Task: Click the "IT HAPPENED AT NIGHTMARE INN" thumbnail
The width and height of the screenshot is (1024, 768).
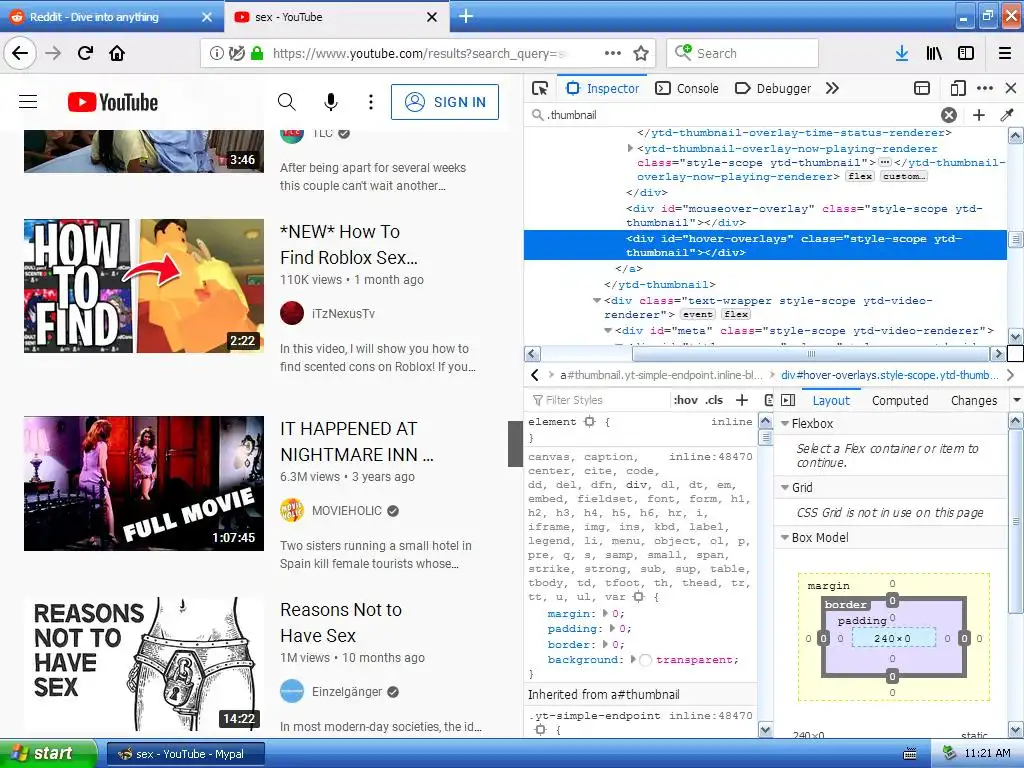Action: (144, 483)
